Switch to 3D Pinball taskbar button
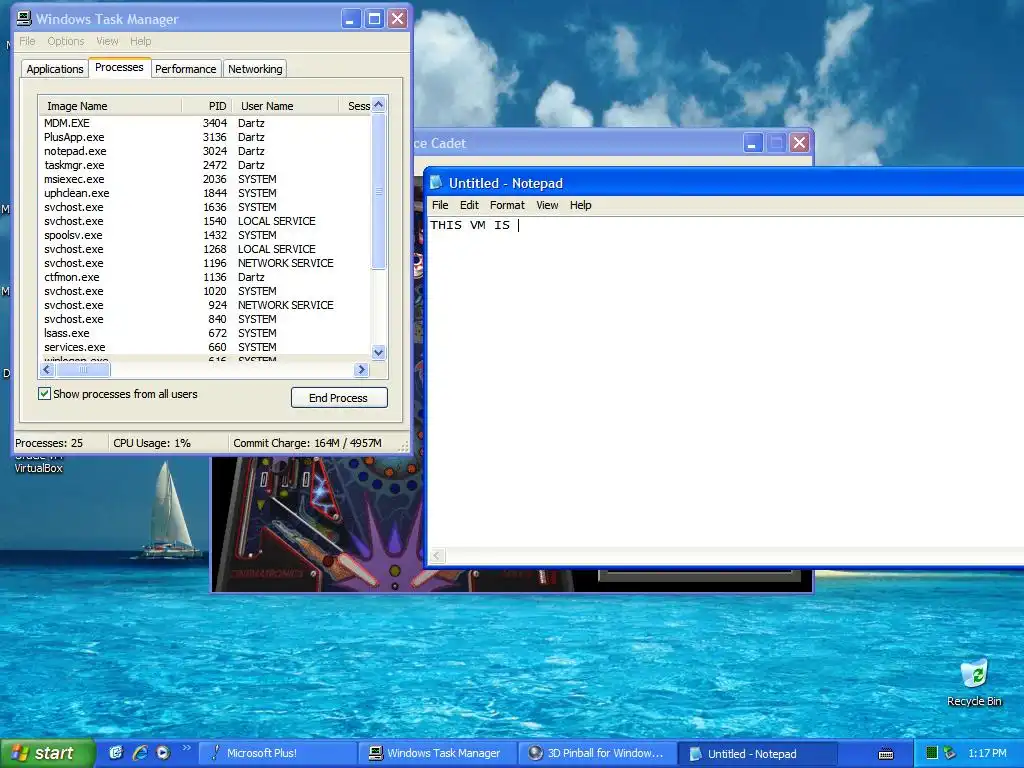The width and height of the screenshot is (1024, 768). [x=597, y=754]
